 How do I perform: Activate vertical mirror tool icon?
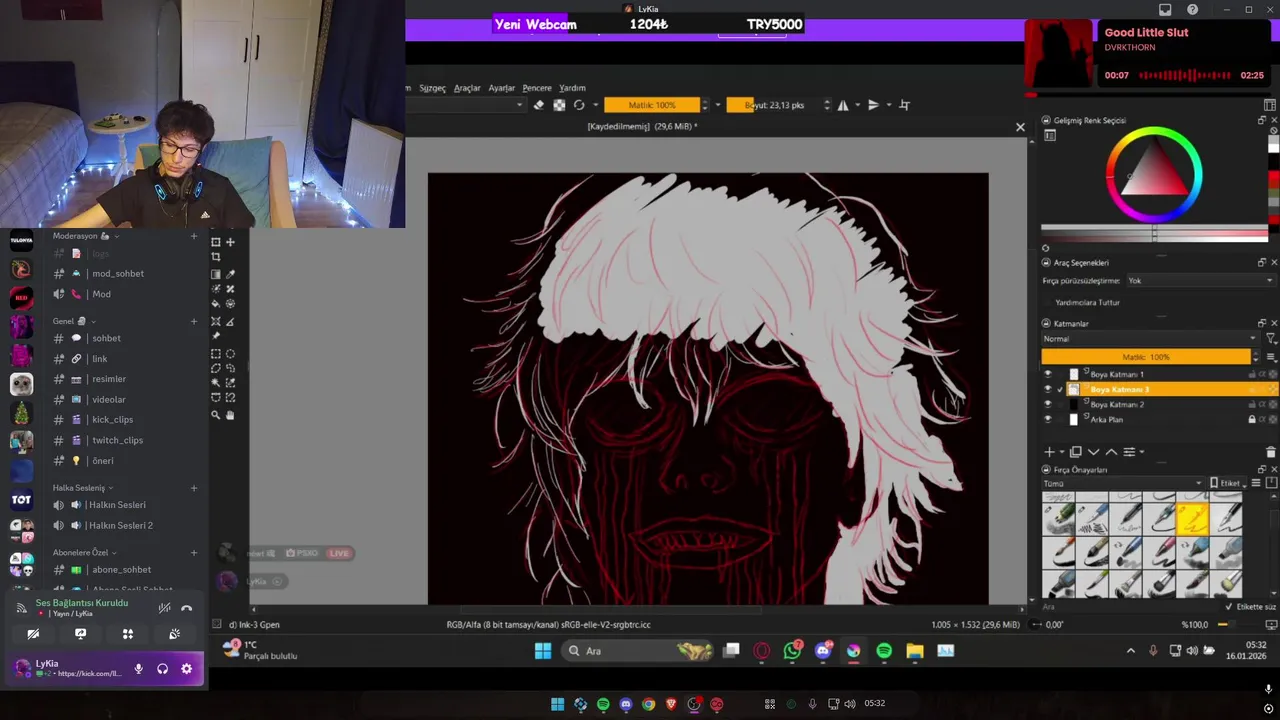[x=873, y=105]
